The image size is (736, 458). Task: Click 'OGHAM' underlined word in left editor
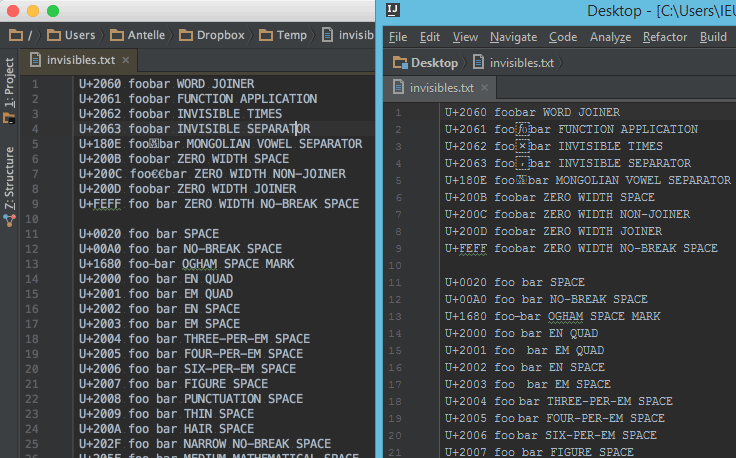coord(199,264)
